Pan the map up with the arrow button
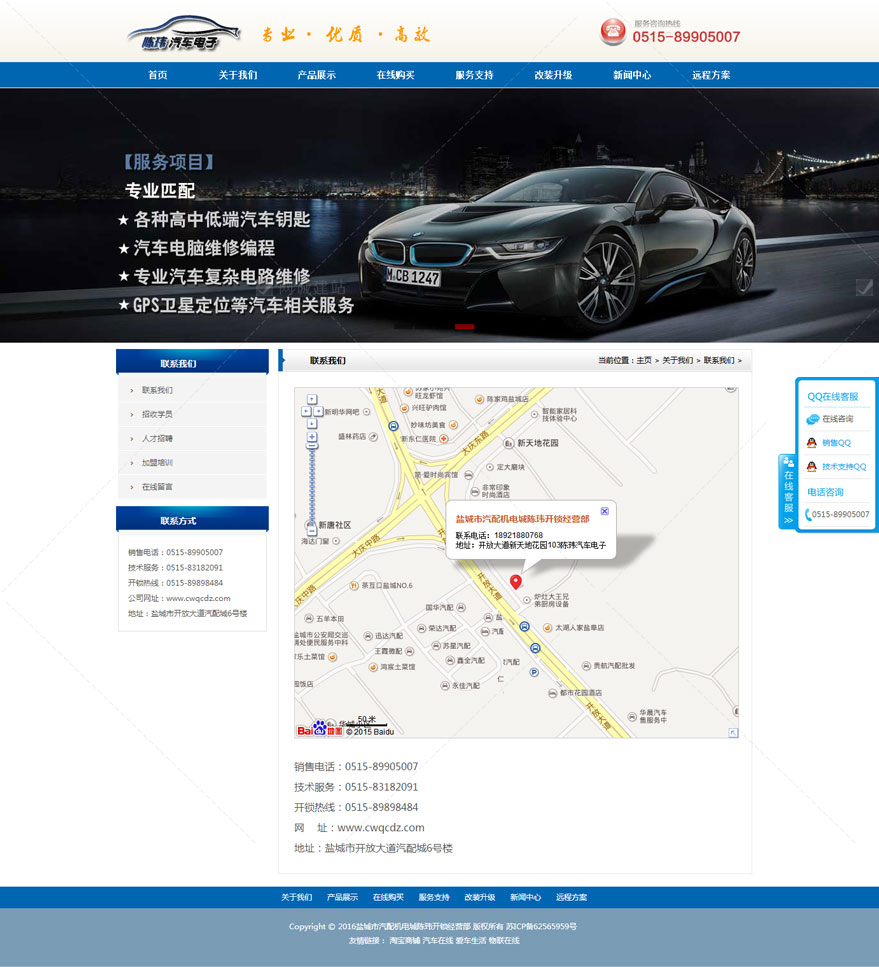The width and height of the screenshot is (879, 967). click(x=312, y=400)
